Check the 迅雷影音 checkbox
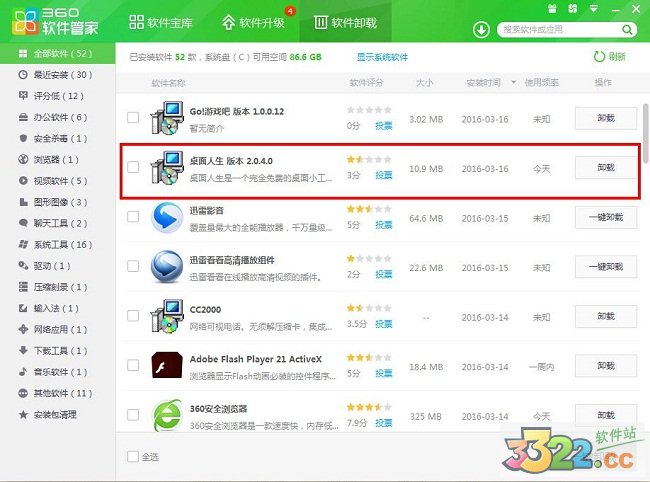 coord(133,216)
